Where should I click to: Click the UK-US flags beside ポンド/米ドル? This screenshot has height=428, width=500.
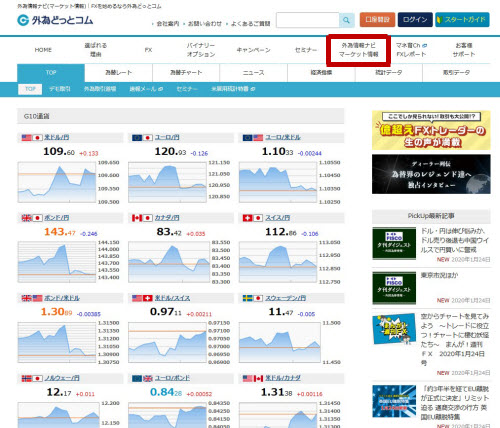(32, 298)
